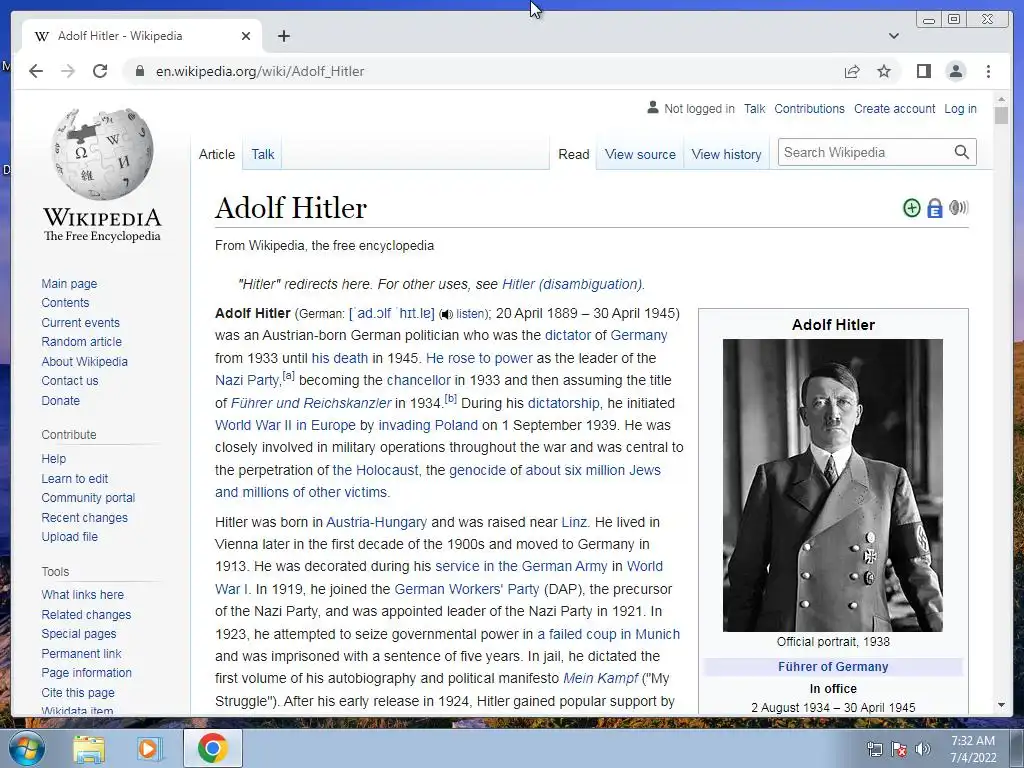Click the Action Center flag icon
The width and height of the screenshot is (1024, 768).
point(899,749)
